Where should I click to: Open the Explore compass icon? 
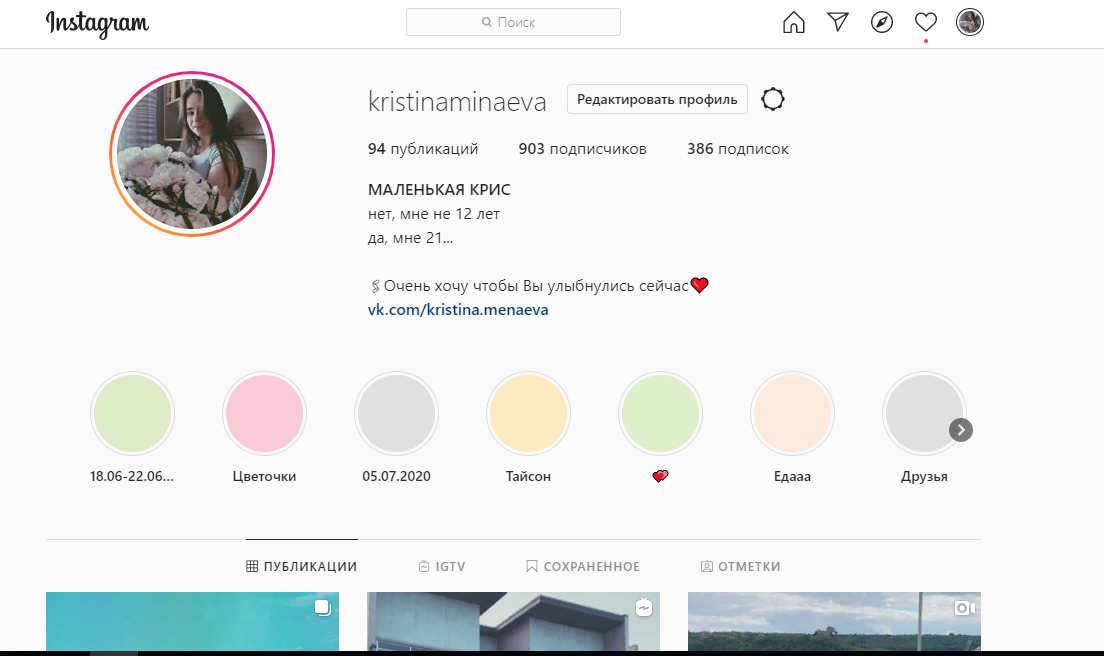click(x=882, y=22)
